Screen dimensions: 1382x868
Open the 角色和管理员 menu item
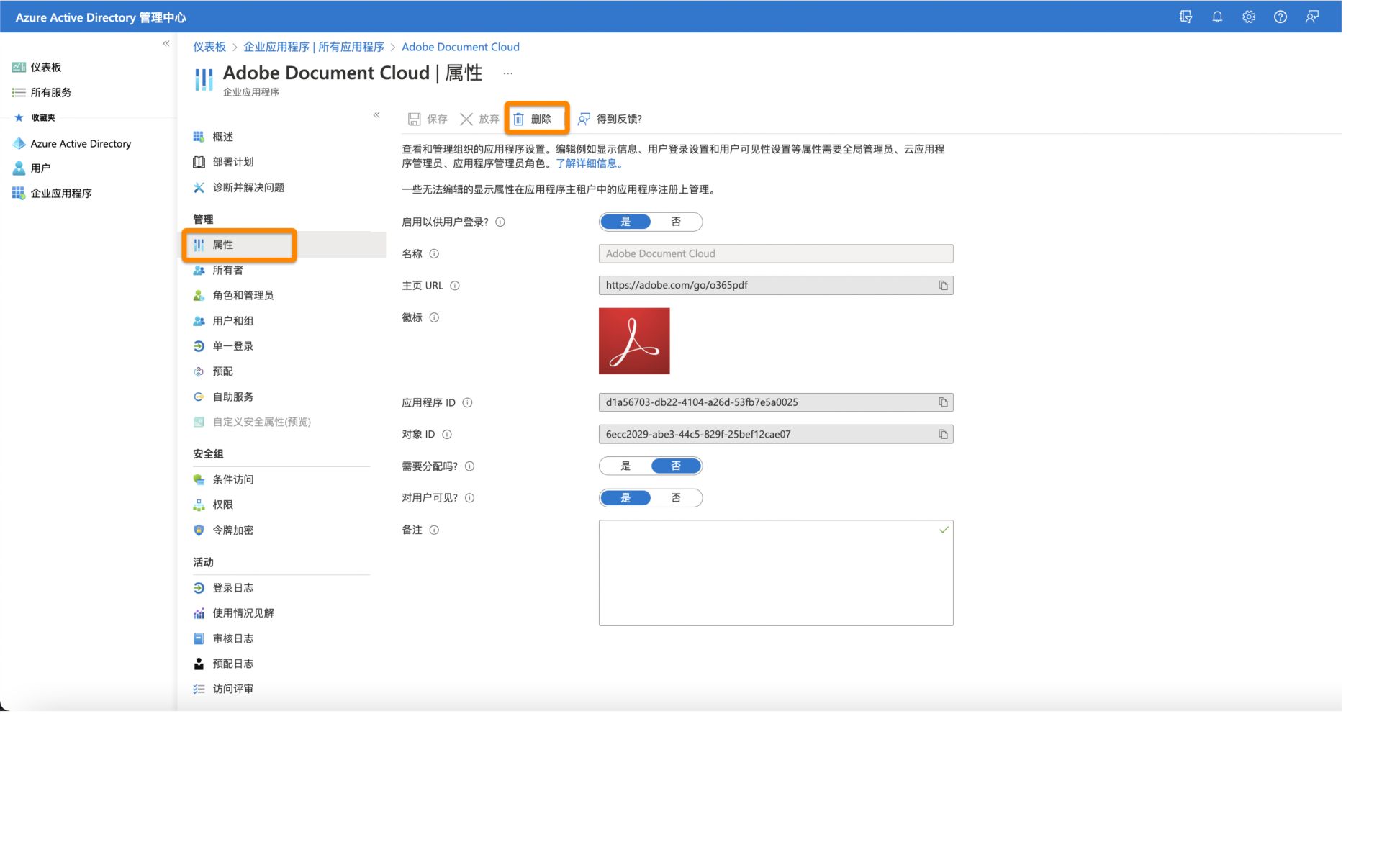coord(243,295)
